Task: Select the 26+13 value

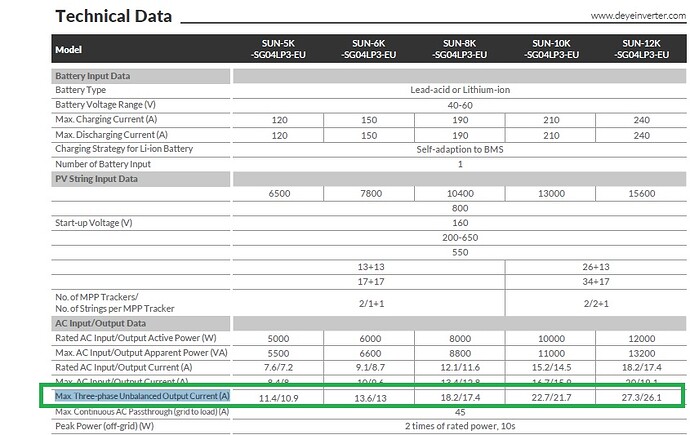Action: 596,267
